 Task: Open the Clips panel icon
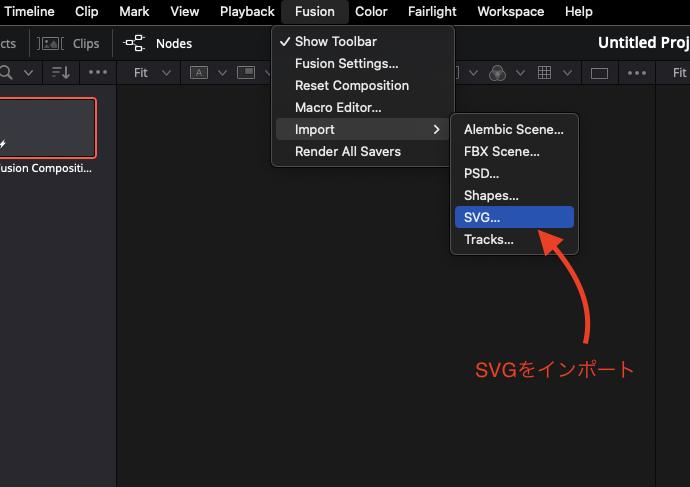click(x=52, y=44)
